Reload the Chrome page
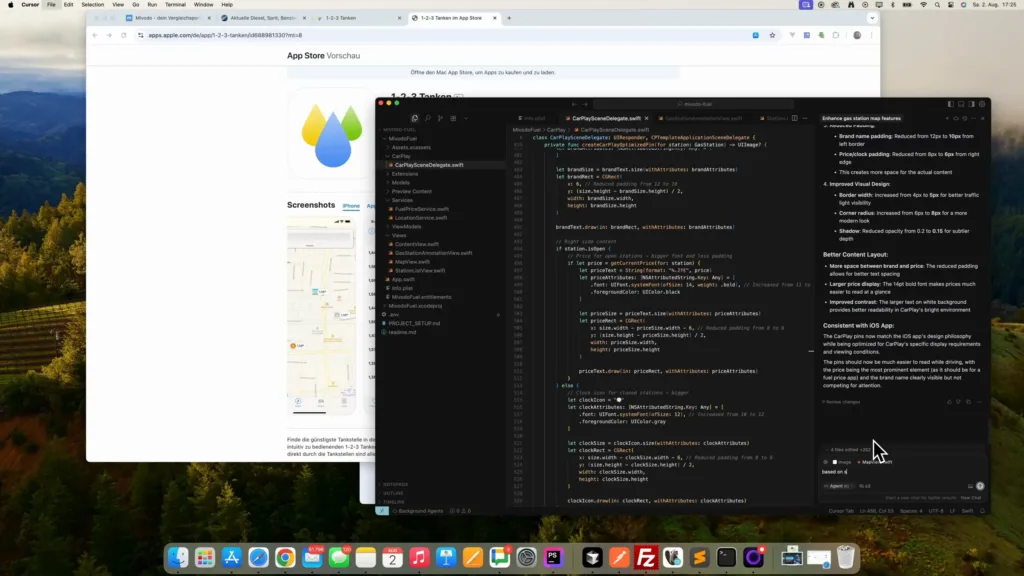 coord(123,35)
